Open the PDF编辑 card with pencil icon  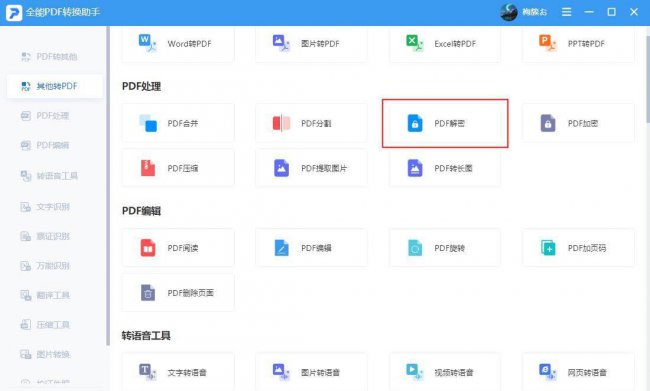[311, 248]
